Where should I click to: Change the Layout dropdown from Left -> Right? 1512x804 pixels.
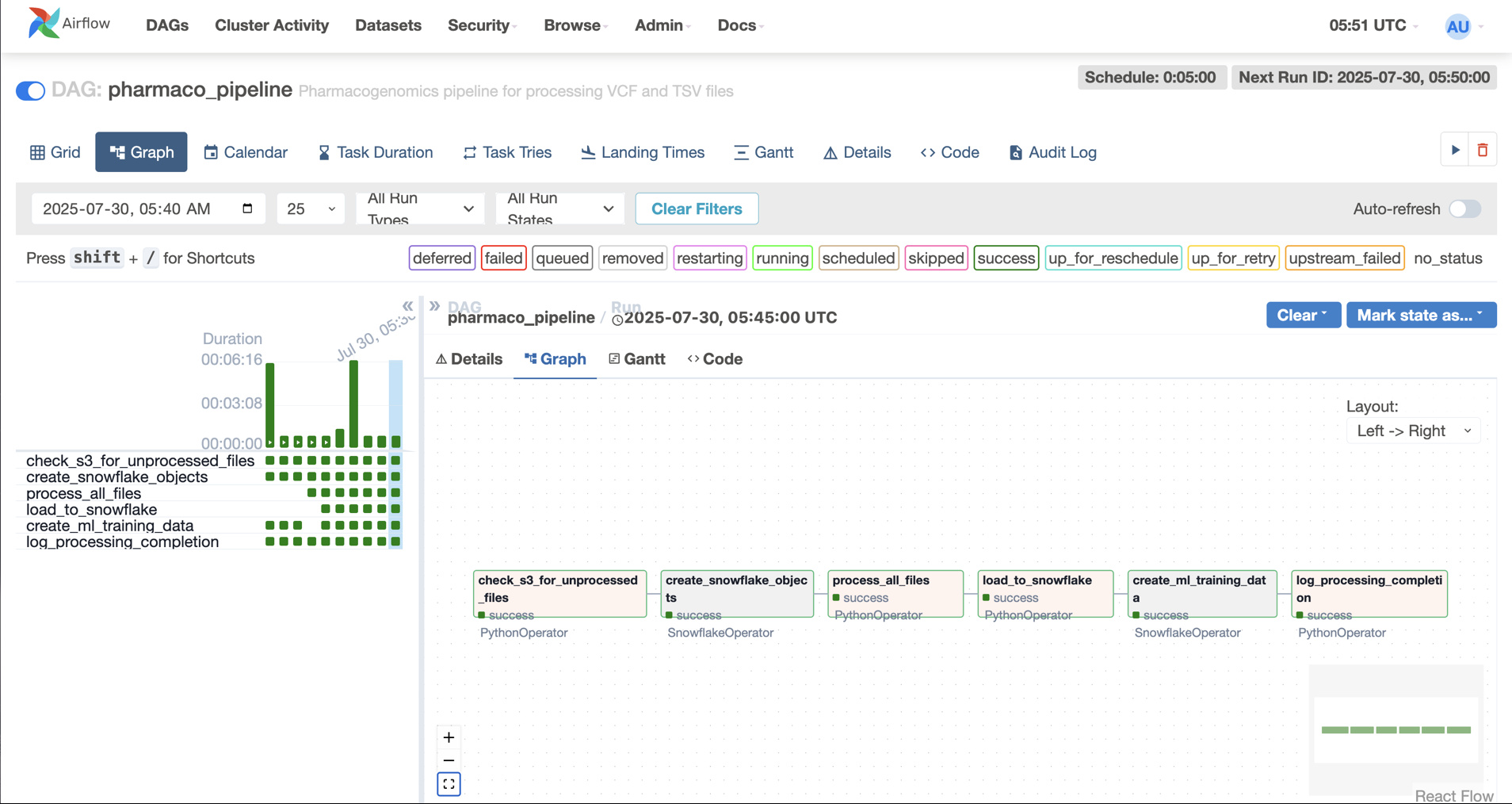[x=1413, y=431]
